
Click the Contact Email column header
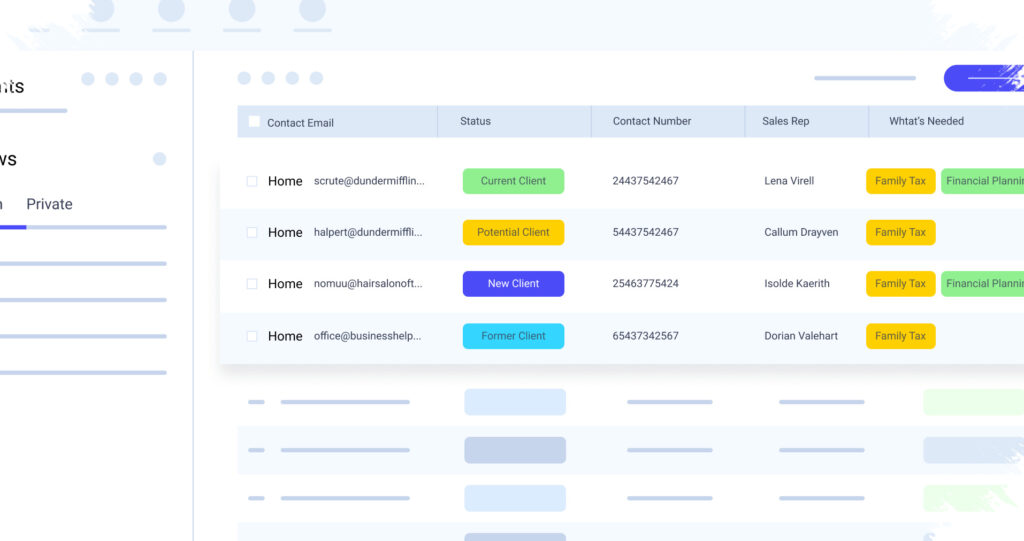pos(300,123)
